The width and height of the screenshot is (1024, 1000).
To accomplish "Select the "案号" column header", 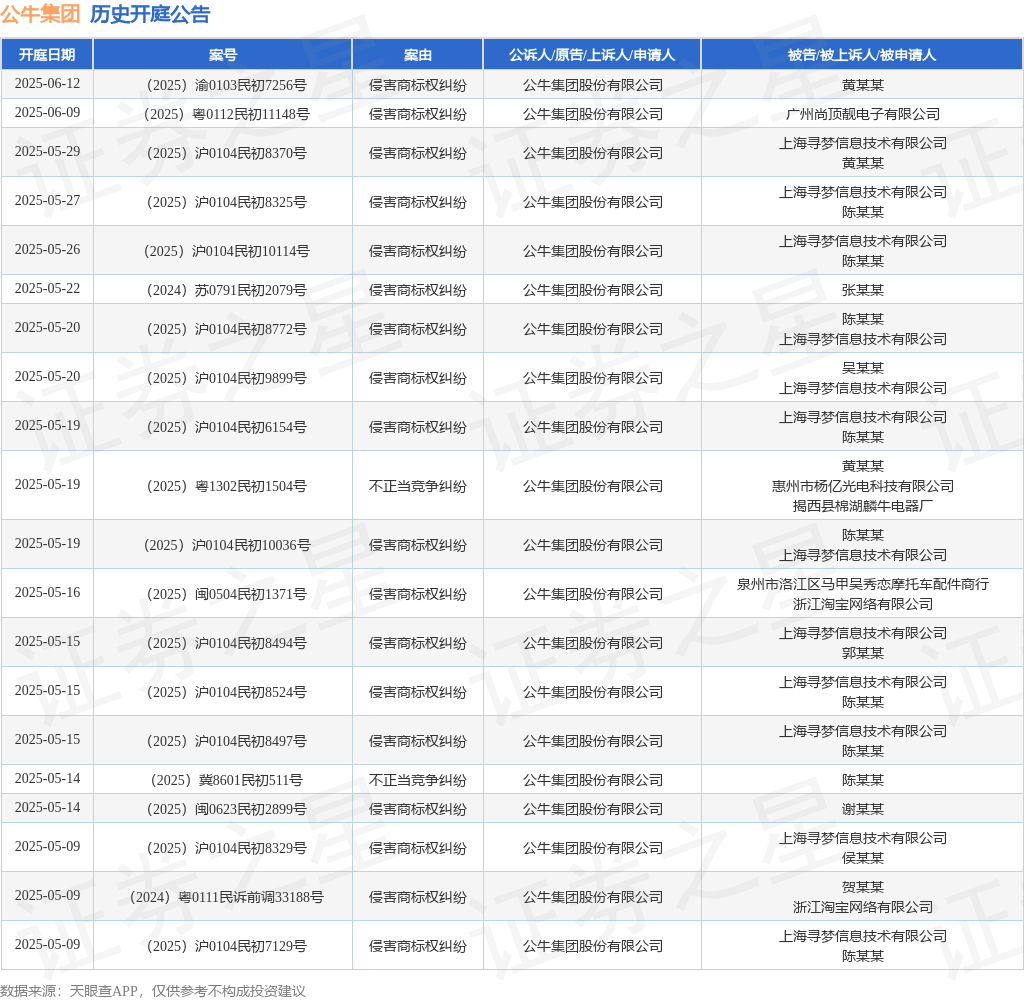I will coord(223,55).
